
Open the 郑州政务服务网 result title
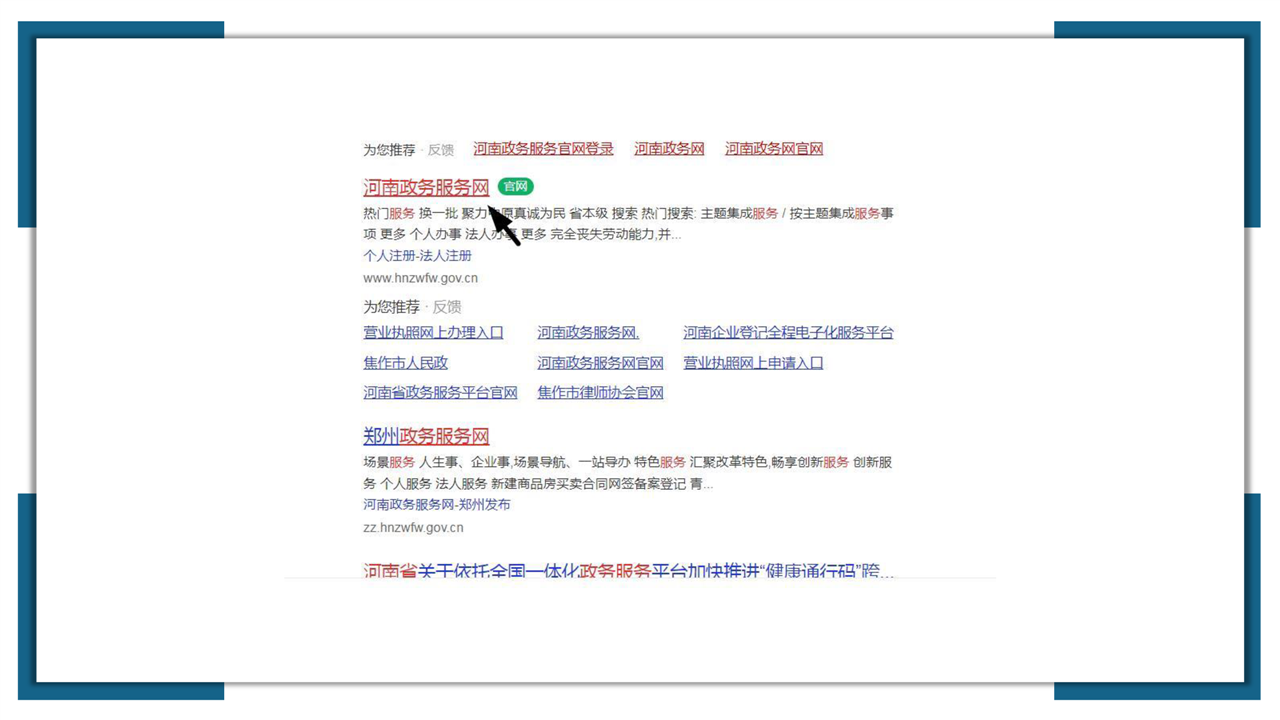pyautogui.click(x=426, y=436)
